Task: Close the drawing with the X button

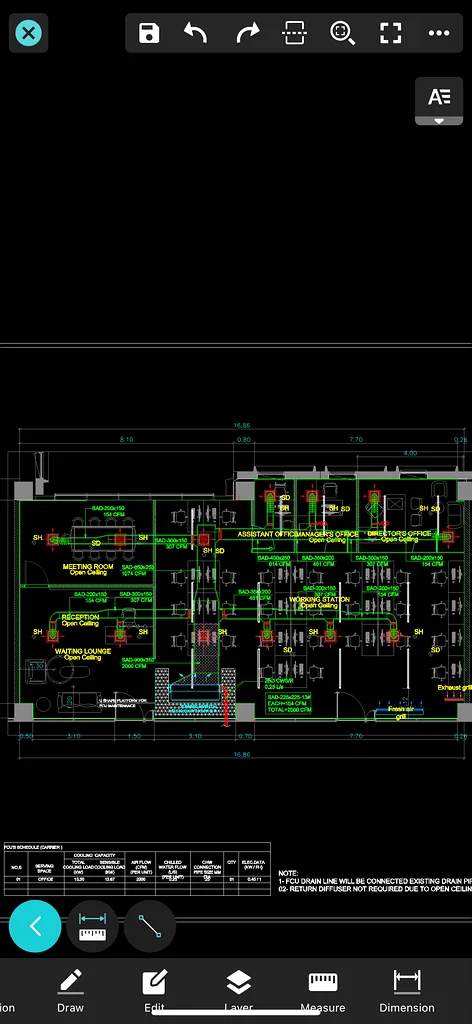Action: 28,33
